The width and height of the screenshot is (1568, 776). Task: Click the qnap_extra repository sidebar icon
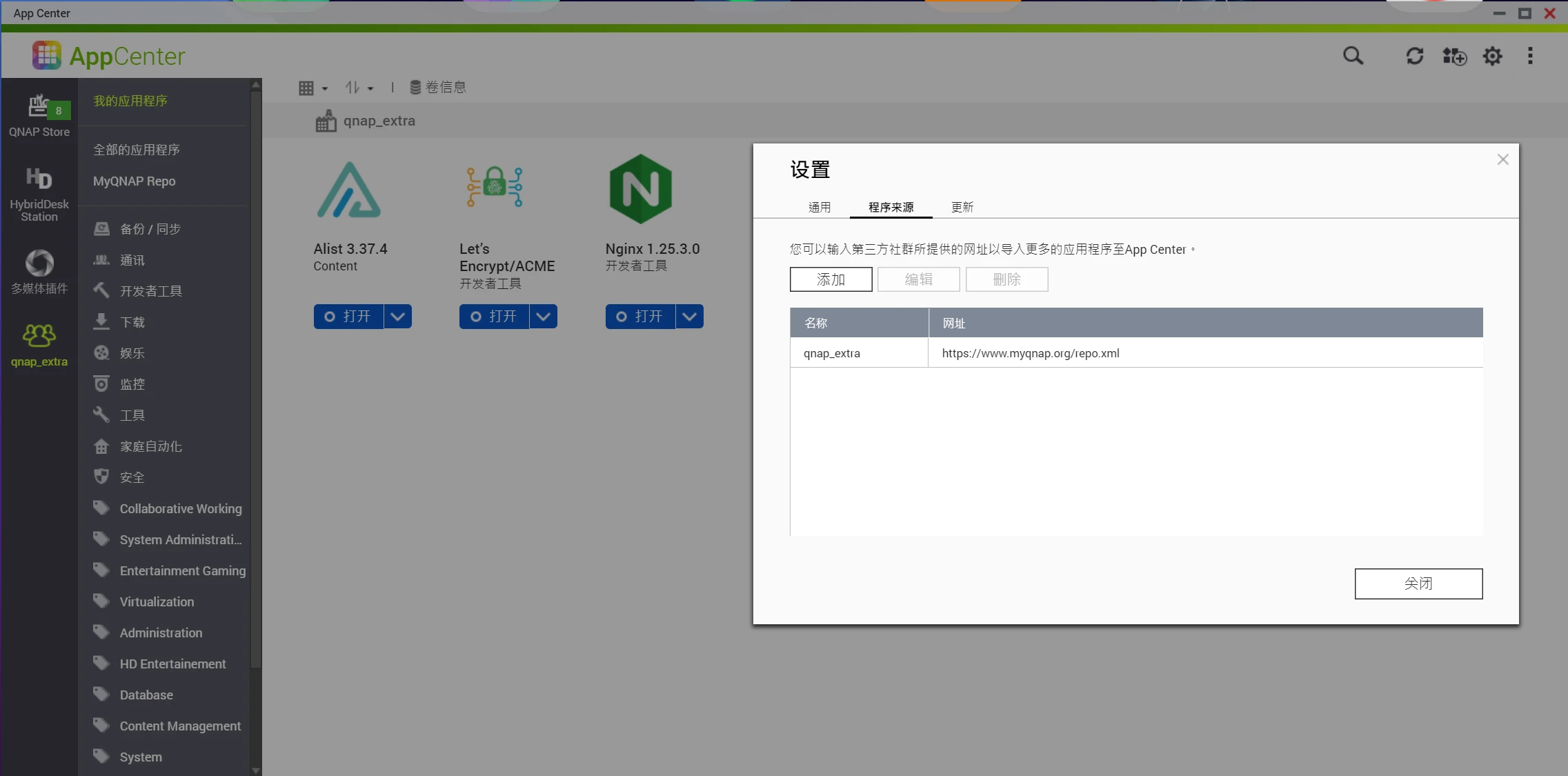[39, 345]
